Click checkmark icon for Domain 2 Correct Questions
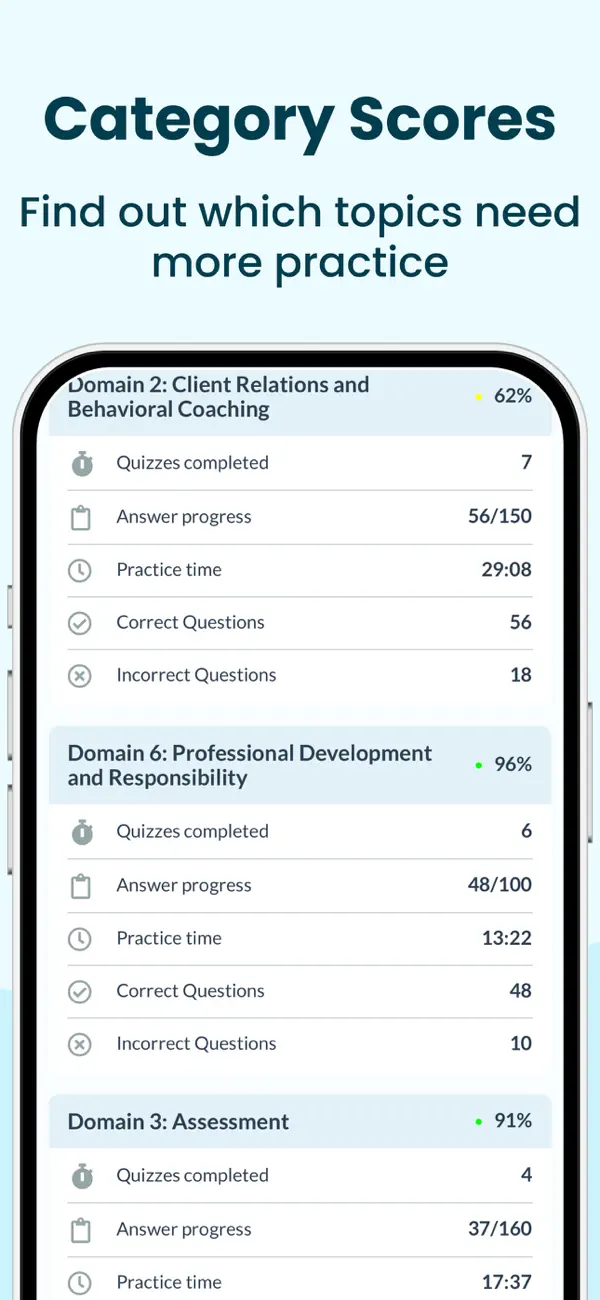The width and height of the screenshot is (600, 1300). click(80, 623)
